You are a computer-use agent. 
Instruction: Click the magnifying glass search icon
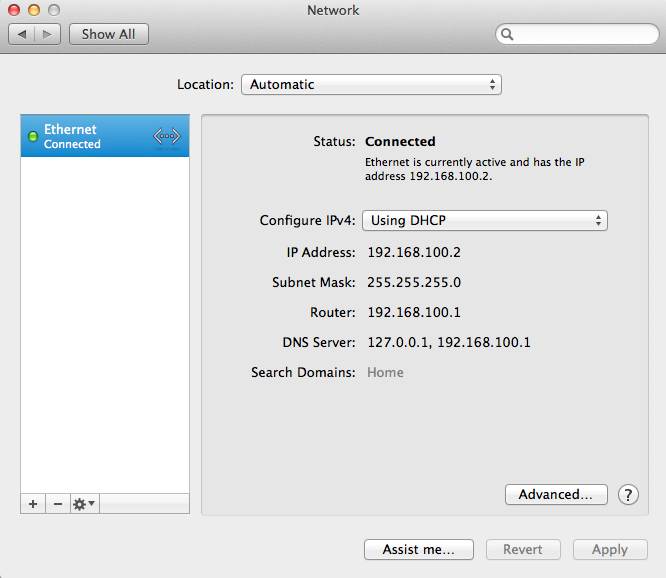pyautogui.click(x=507, y=34)
